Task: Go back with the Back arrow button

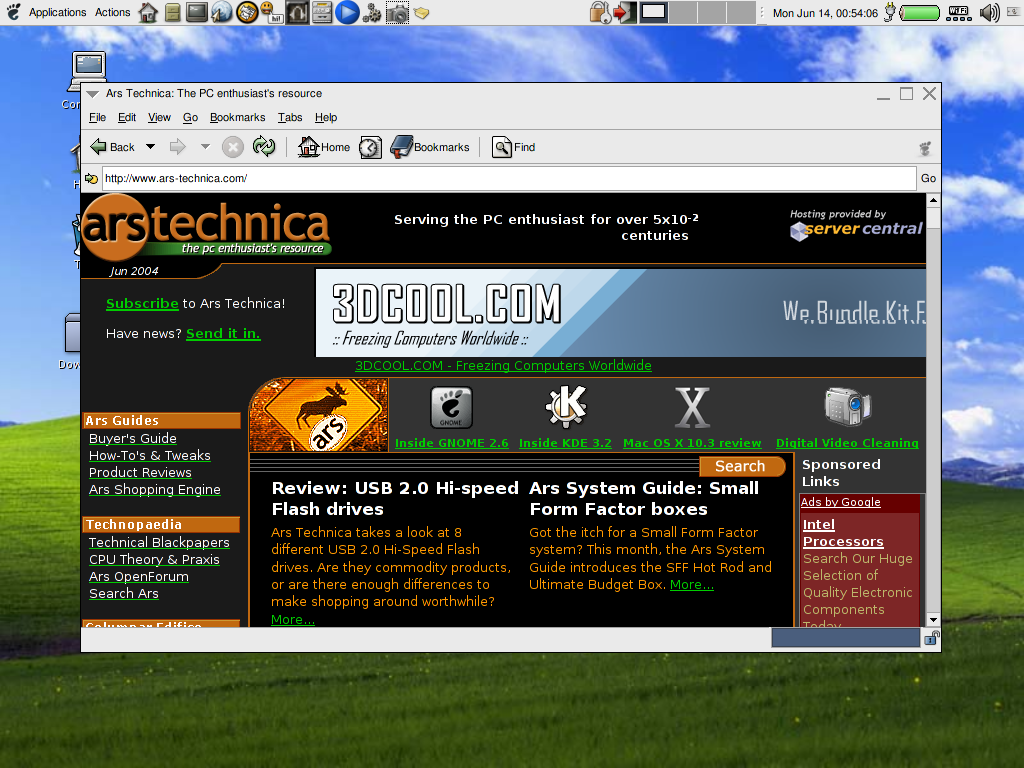Action: coord(112,147)
